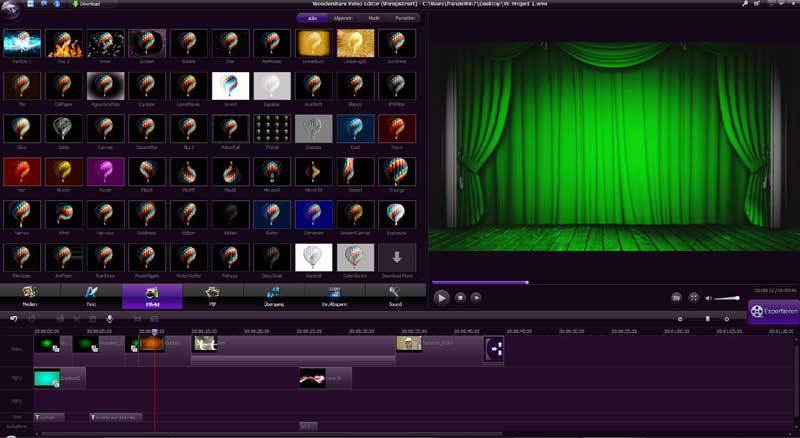
Task: Select the Brown color effect
Action: click(64, 172)
